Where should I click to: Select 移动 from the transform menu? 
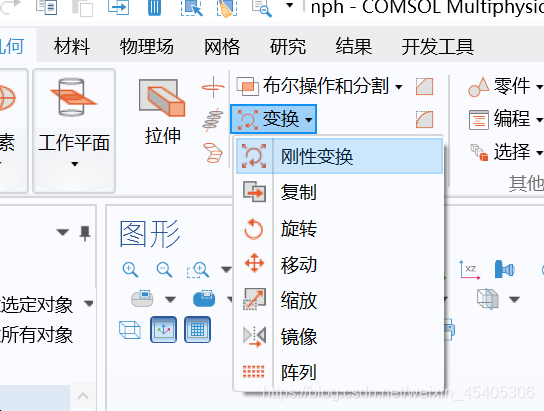pyautogui.click(x=339, y=264)
